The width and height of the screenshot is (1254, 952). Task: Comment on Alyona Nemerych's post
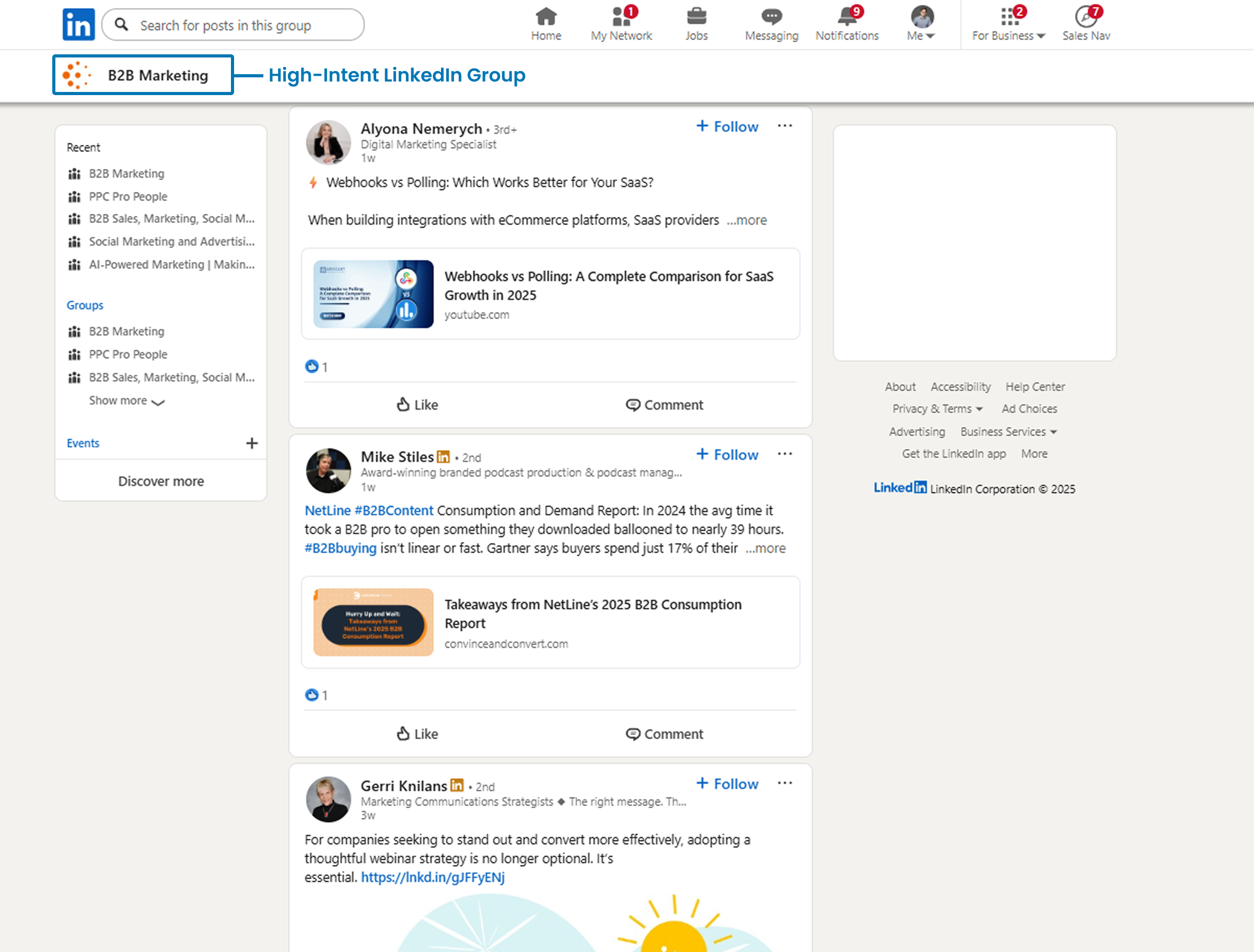pyautogui.click(x=665, y=405)
